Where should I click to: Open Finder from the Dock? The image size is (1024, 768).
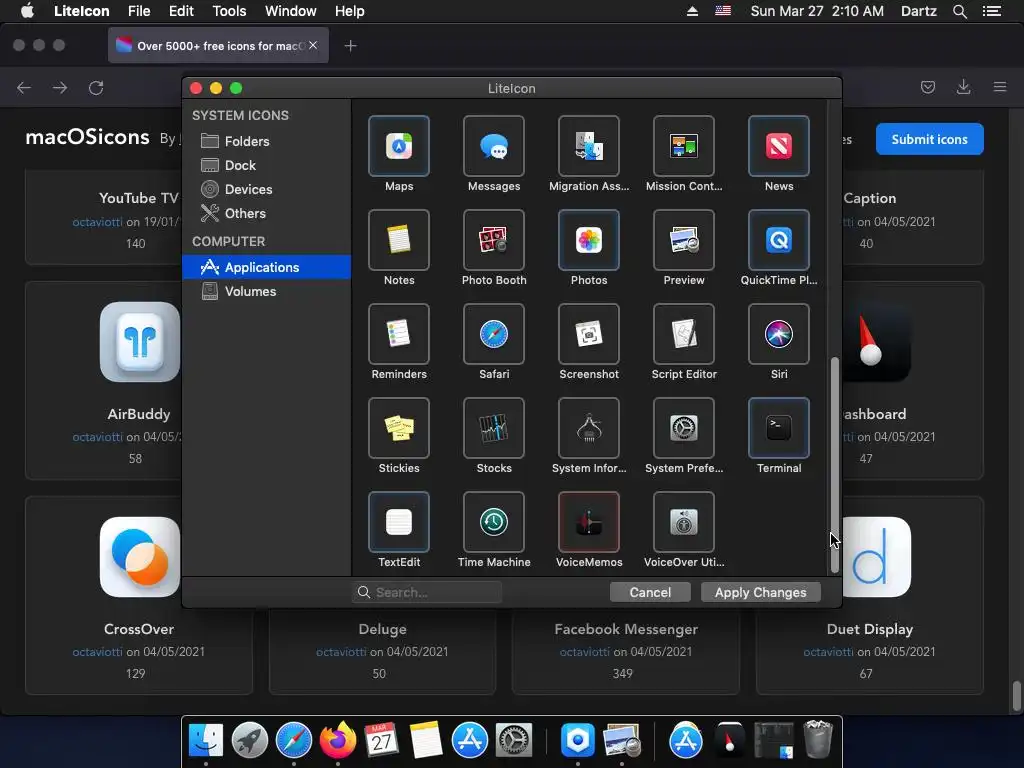pyautogui.click(x=206, y=740)
